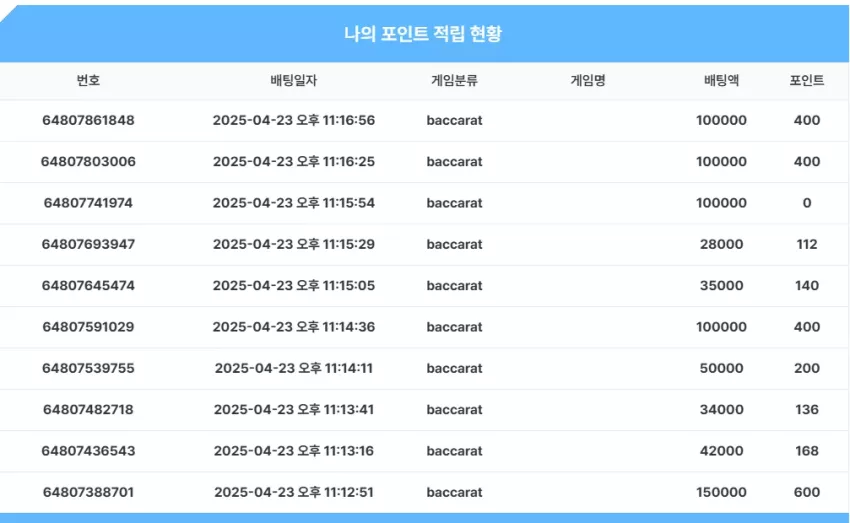Viewport: 850px width, 523px height.
Task: Select bet number 64807436543
Action: (x=88, y=450)
